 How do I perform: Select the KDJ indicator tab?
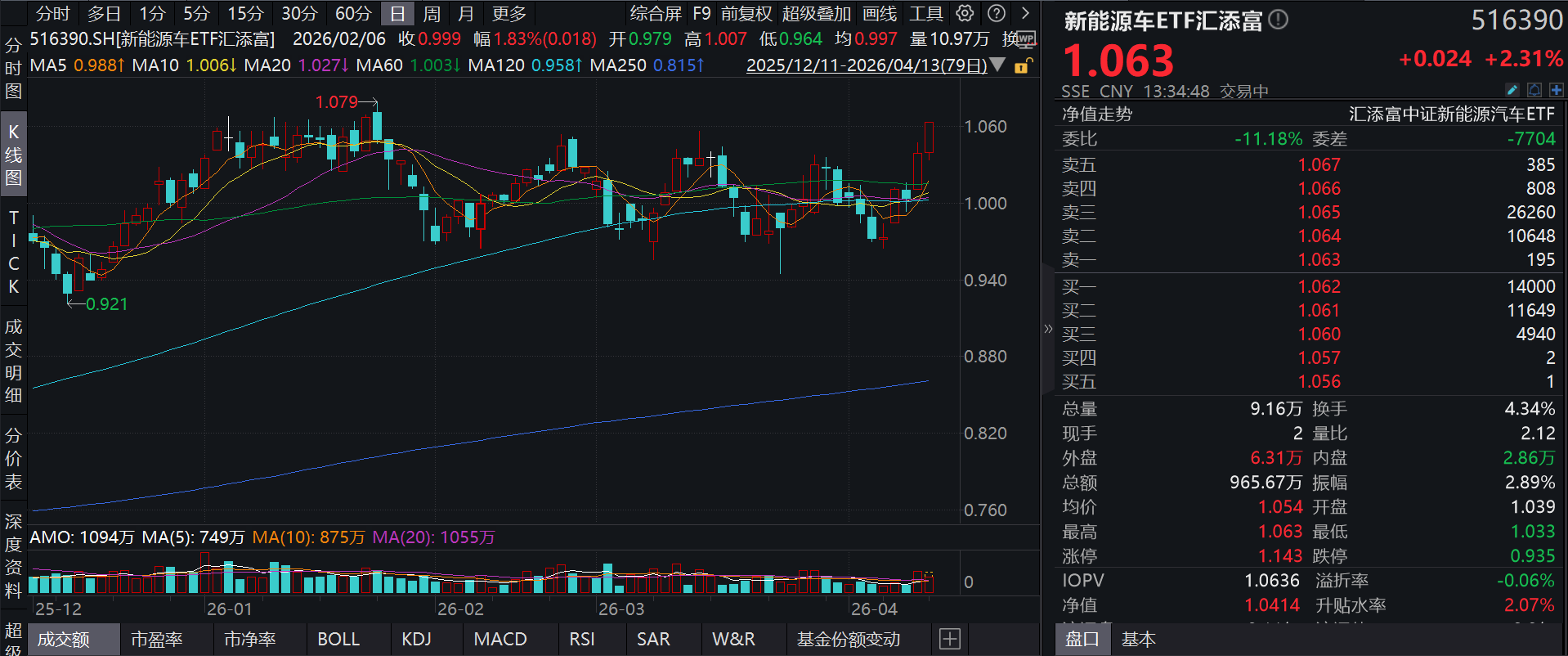point(416,639)
